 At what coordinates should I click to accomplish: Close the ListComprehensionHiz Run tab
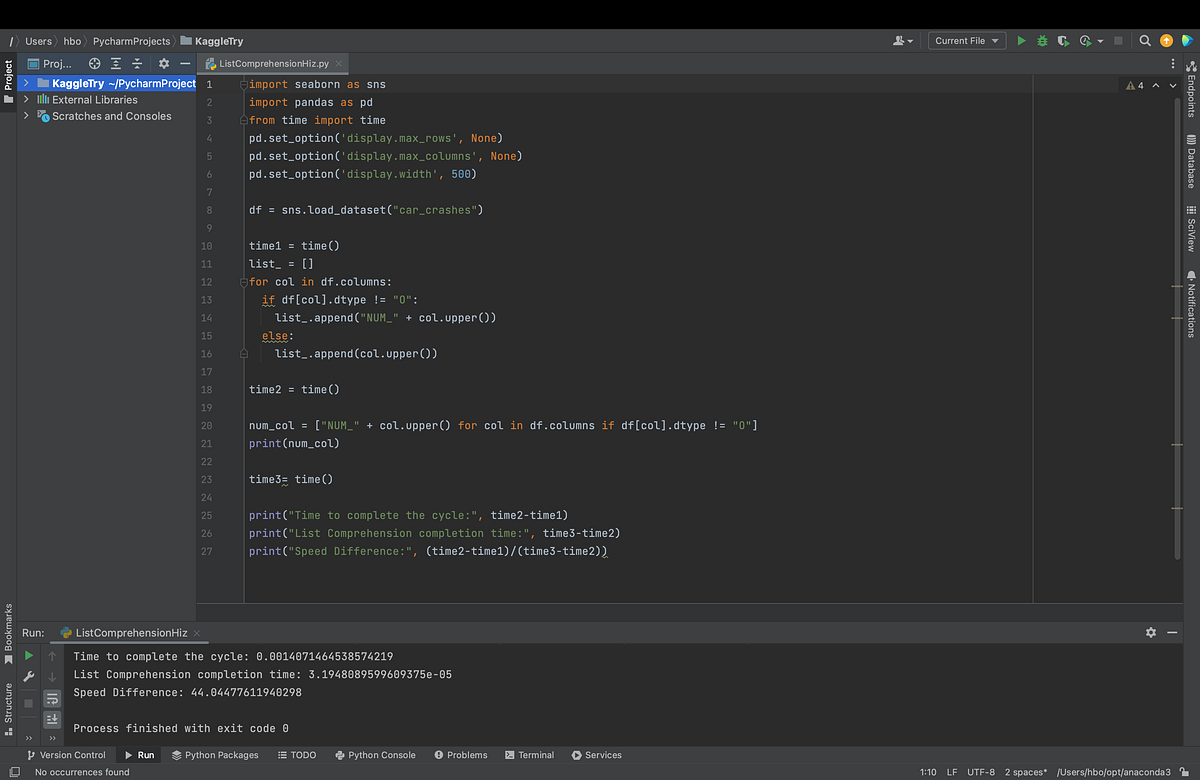tap(197, 633)
